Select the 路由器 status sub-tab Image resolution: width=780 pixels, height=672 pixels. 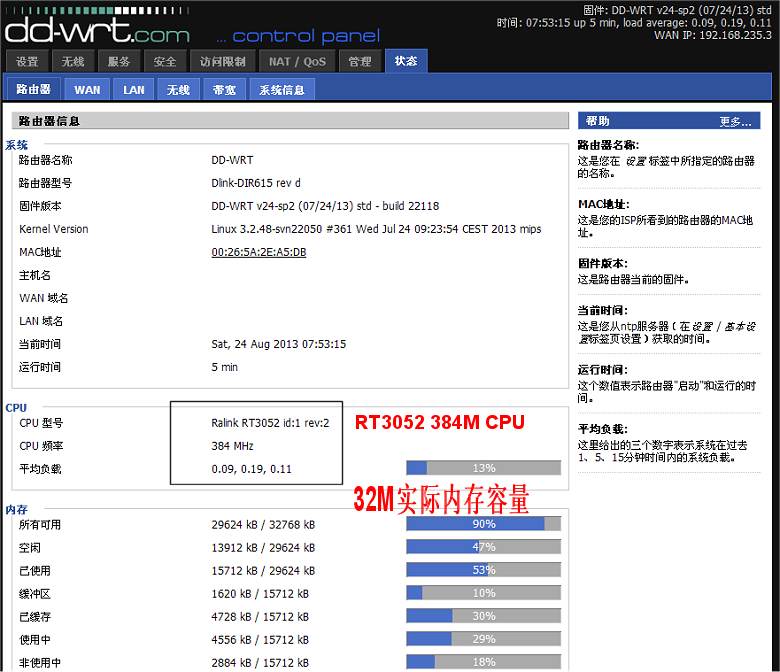(33, 90)
